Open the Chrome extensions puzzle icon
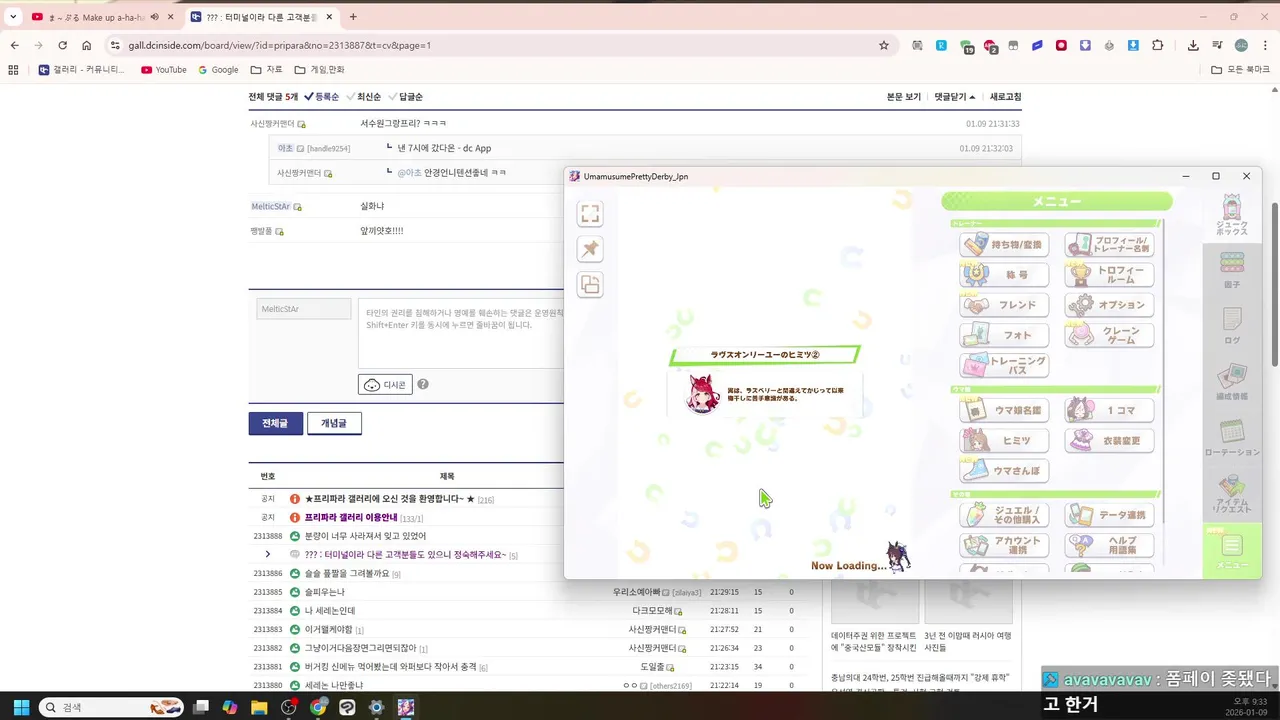This screenshot has height=720, width=1280. [x=1158, y=45]
